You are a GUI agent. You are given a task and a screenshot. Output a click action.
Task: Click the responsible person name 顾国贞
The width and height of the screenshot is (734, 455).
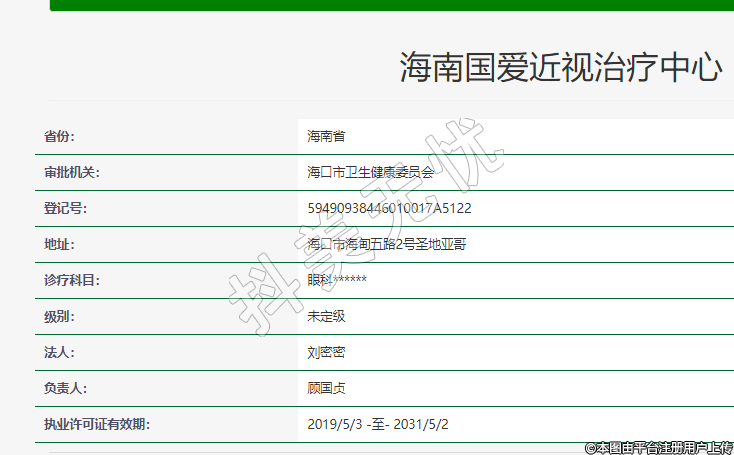tap(326, 388)
